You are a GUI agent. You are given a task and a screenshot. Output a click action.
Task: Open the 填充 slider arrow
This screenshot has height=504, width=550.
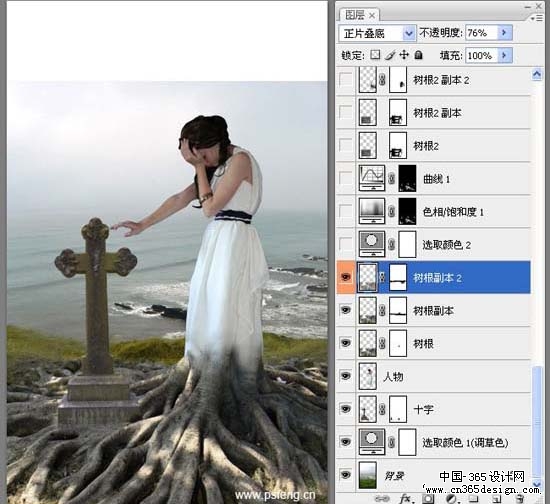point(504,55)
